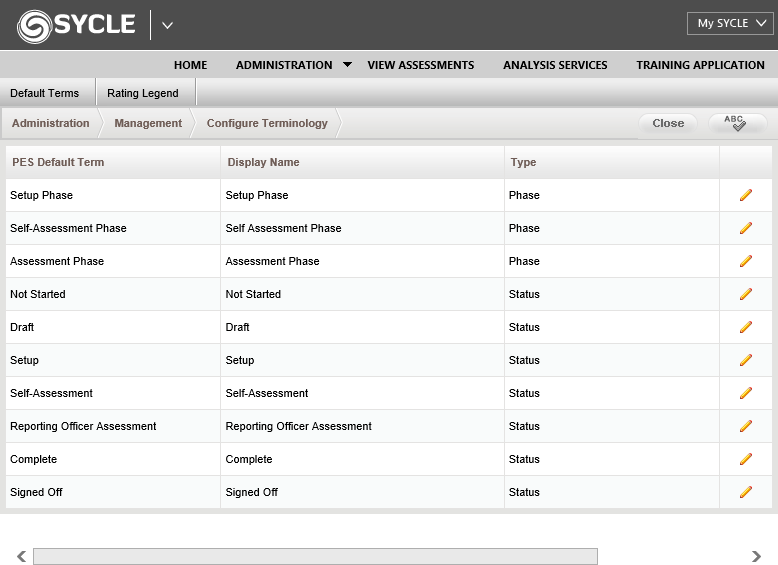Edit the Setup status row with pencil

(746, 360)
